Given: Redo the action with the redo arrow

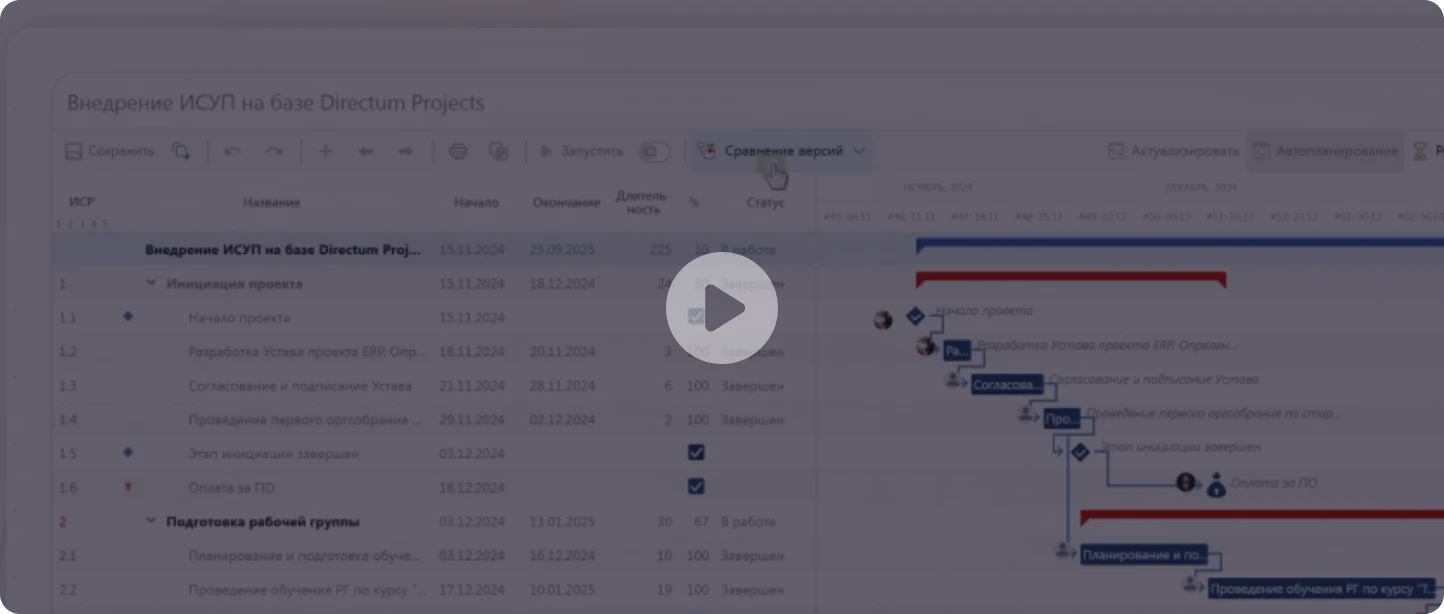Looking at the screenshot, I should point(273,151).
